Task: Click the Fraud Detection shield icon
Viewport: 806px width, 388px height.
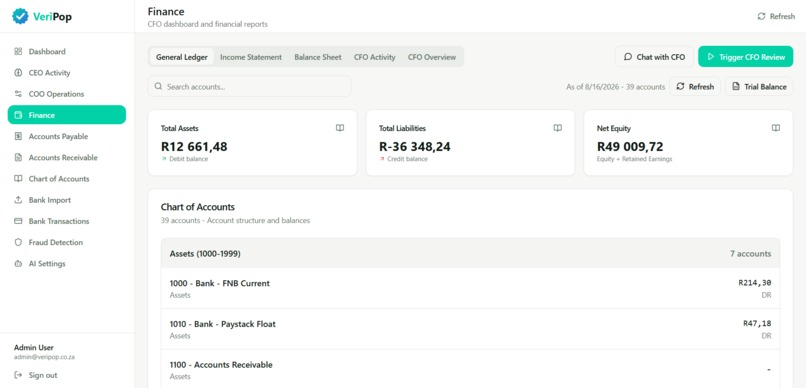Action: pyautogui.click(x=19, y=242)
